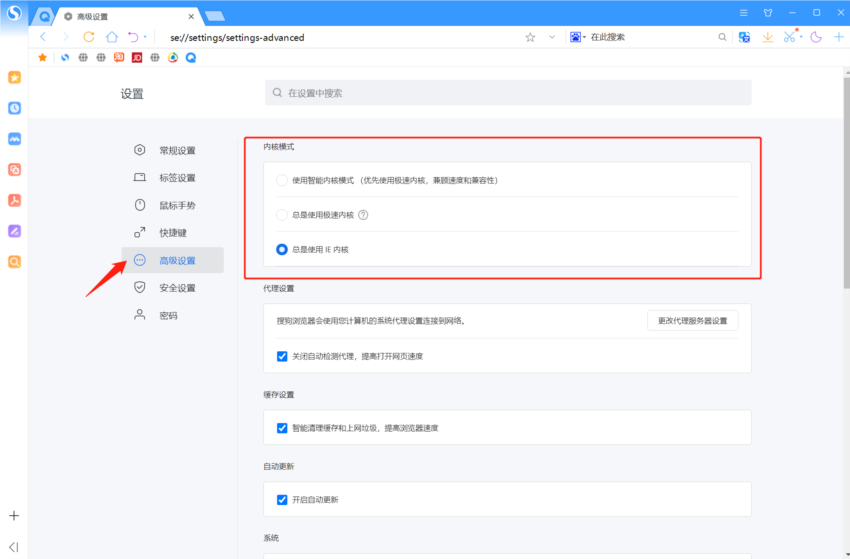Toggle night mode with the moon icon
Image resolution: width=850 pixels, height=559 pixels.
(816, 37)
